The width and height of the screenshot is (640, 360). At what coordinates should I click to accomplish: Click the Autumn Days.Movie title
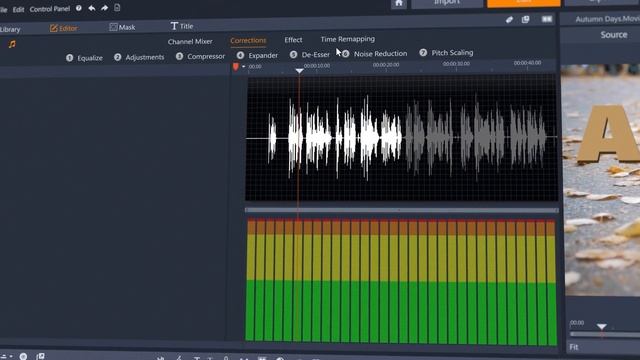607,19
